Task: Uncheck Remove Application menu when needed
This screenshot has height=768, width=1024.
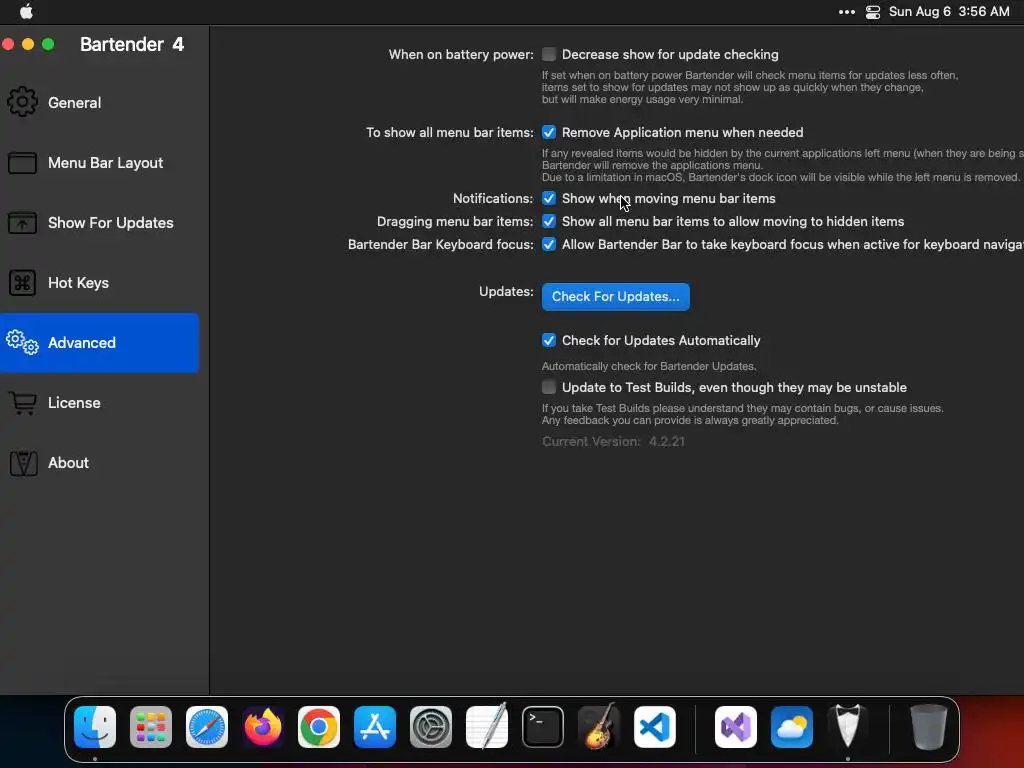Action: pyautogui.click(x=549, y=132)
